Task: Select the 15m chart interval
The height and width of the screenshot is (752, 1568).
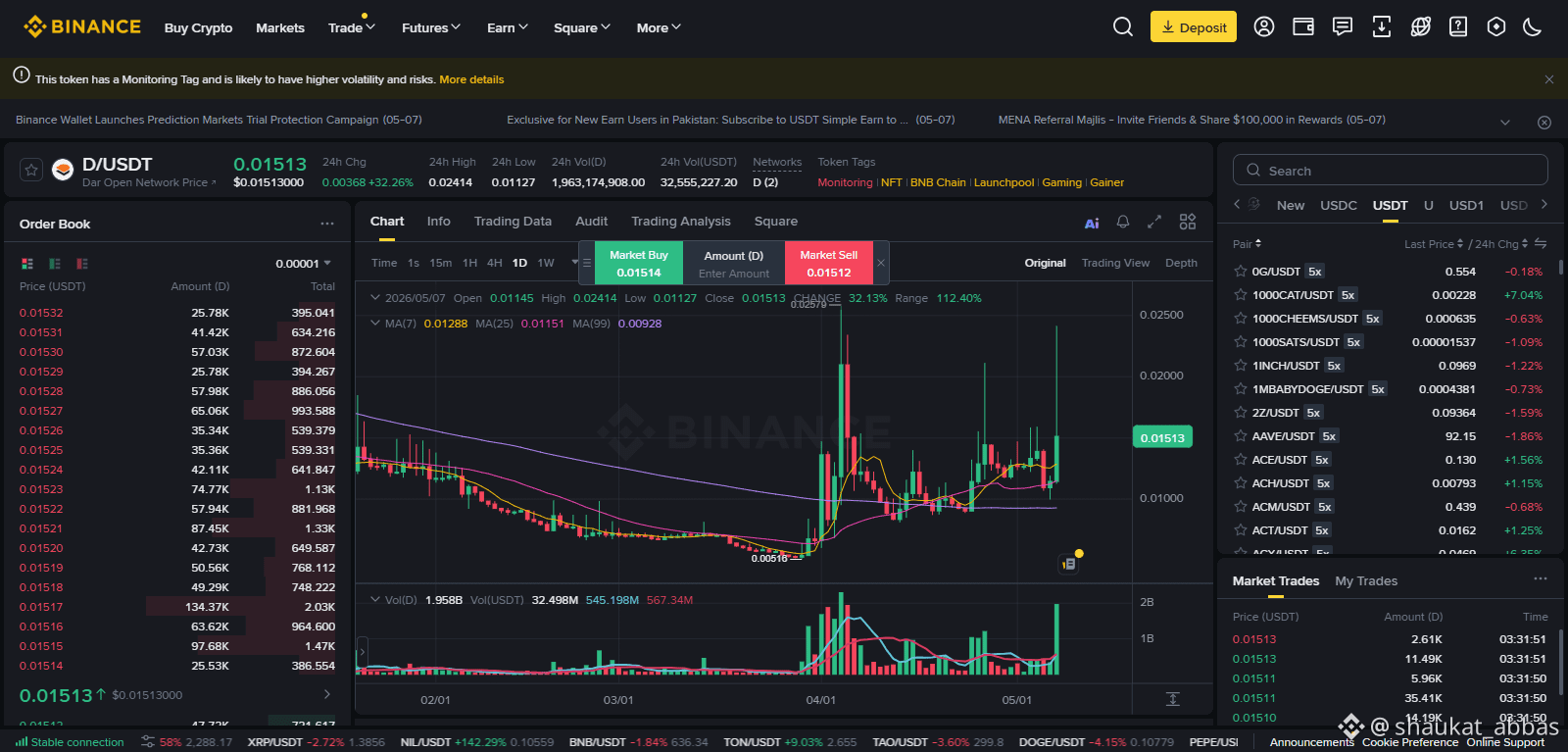Action: tap(441, 263)
